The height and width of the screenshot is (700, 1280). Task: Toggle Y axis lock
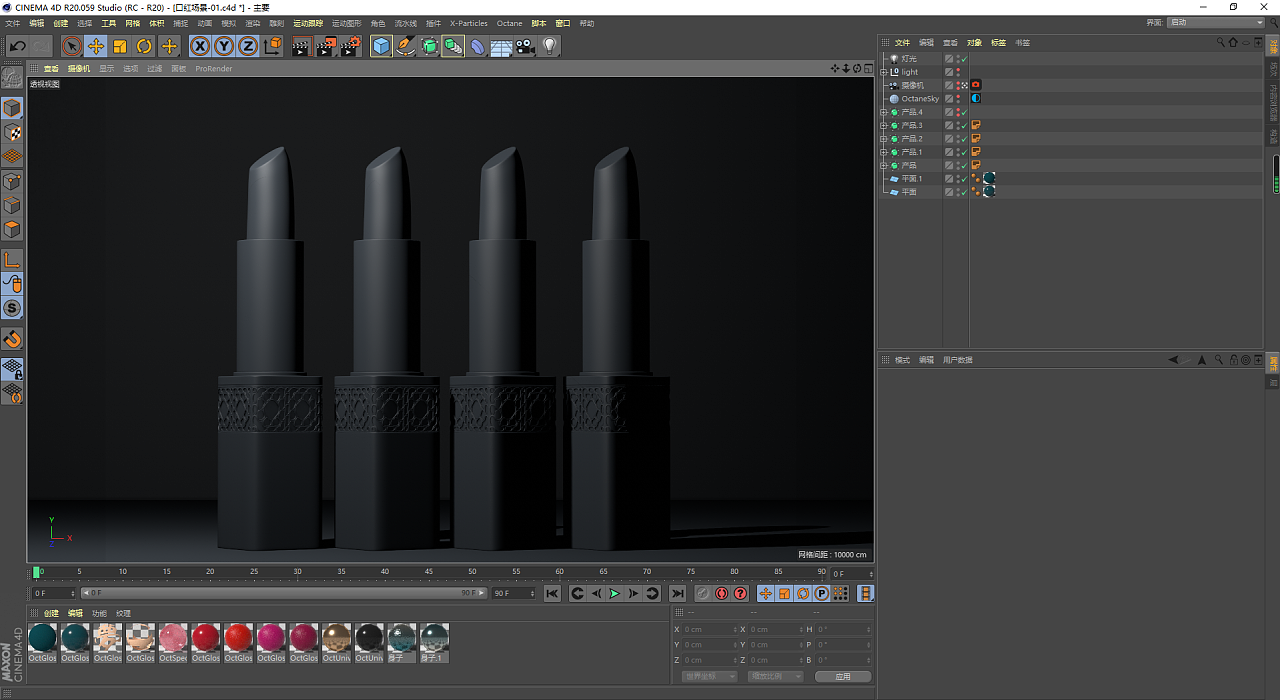click(x=224, y=46)
